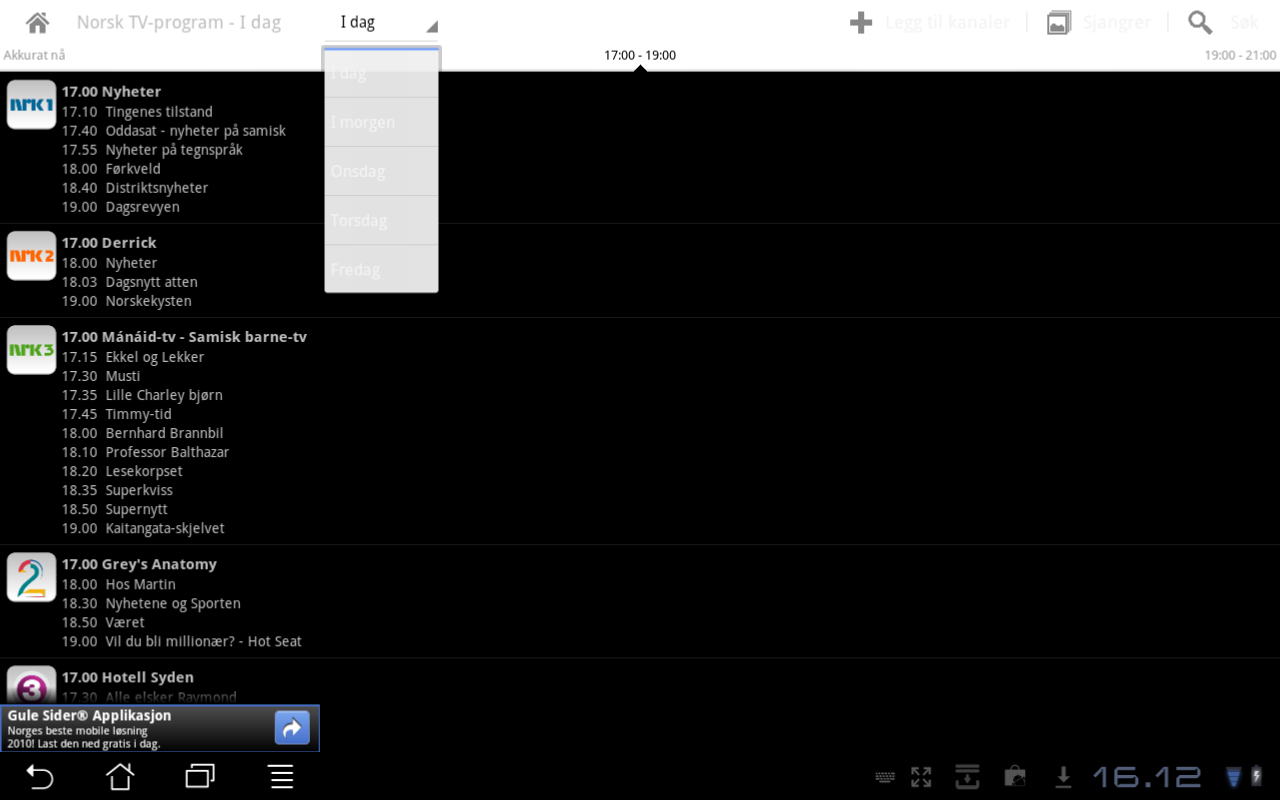Open the NRK3 channel logo

tap(31, 350)
